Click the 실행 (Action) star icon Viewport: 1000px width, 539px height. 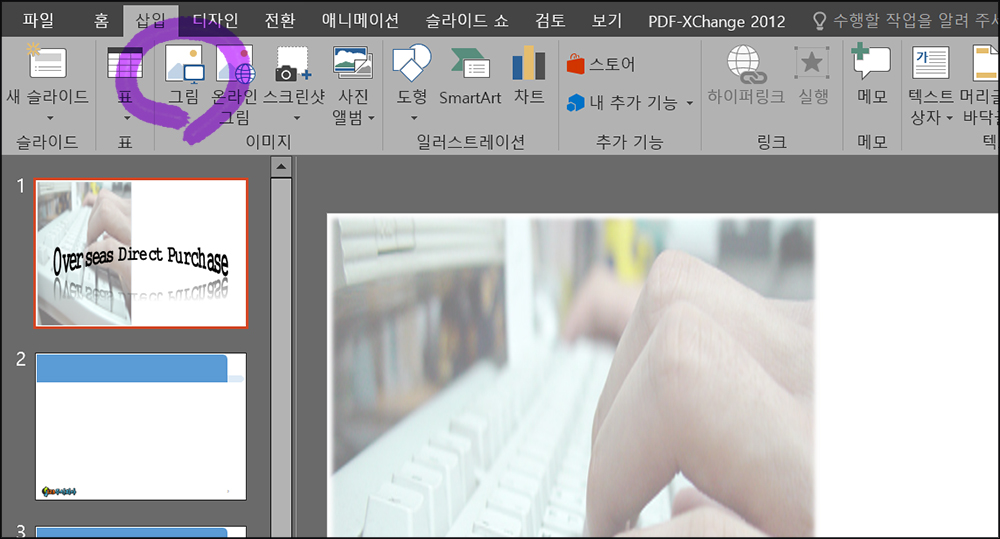(x=811, y=63)
